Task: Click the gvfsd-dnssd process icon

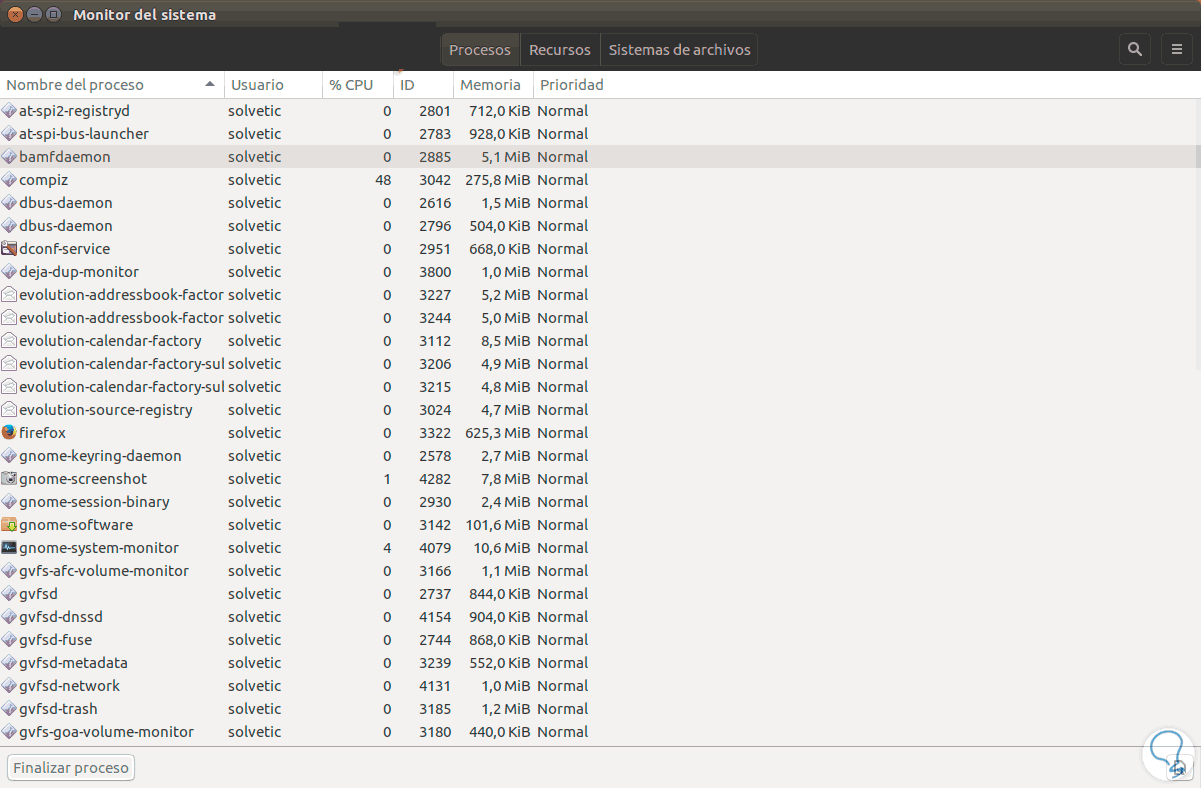Action: click(x=9, y=617)
